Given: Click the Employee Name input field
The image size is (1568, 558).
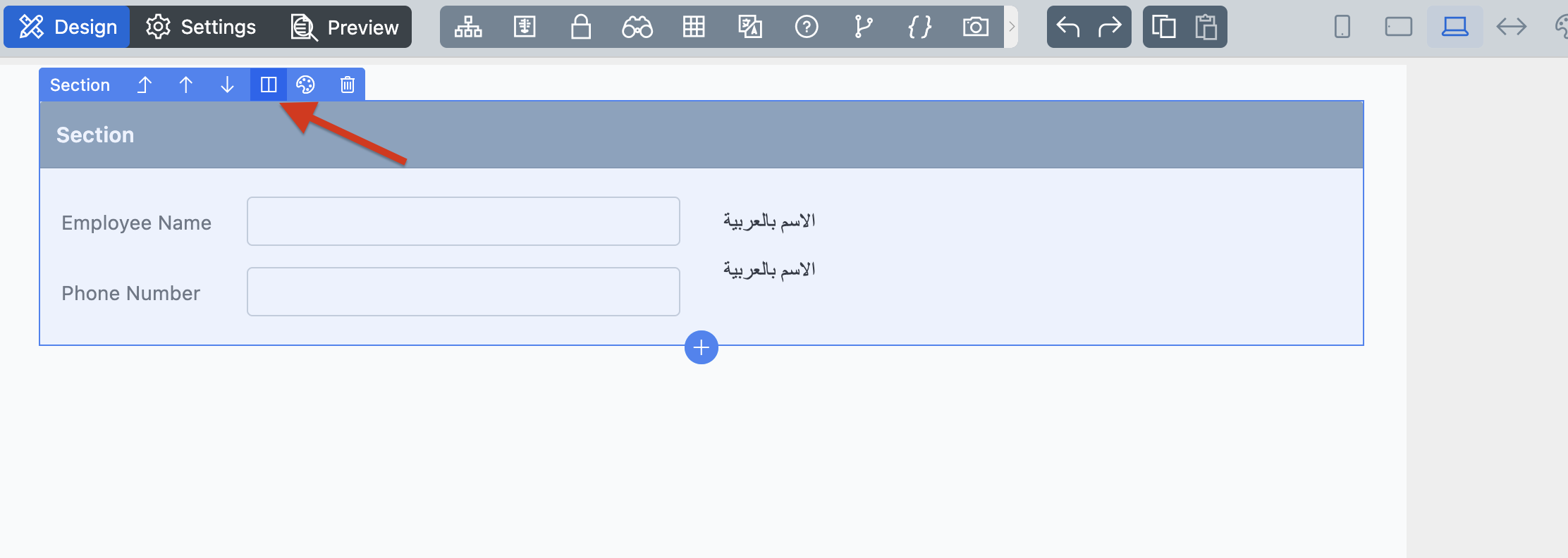Looking at the screenshot, I should click(x=463, y=221).
